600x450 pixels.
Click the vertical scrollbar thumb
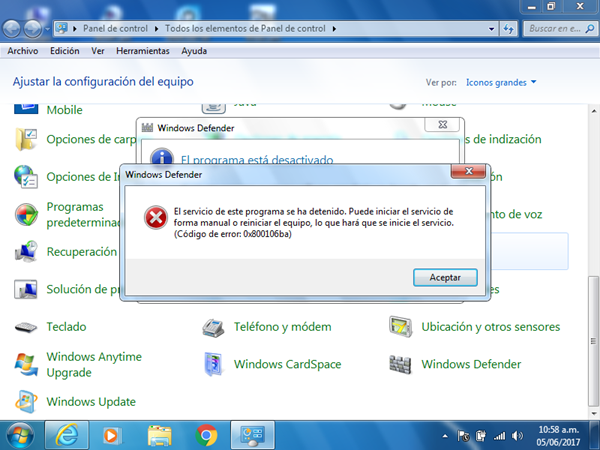[x=594, y=341]
